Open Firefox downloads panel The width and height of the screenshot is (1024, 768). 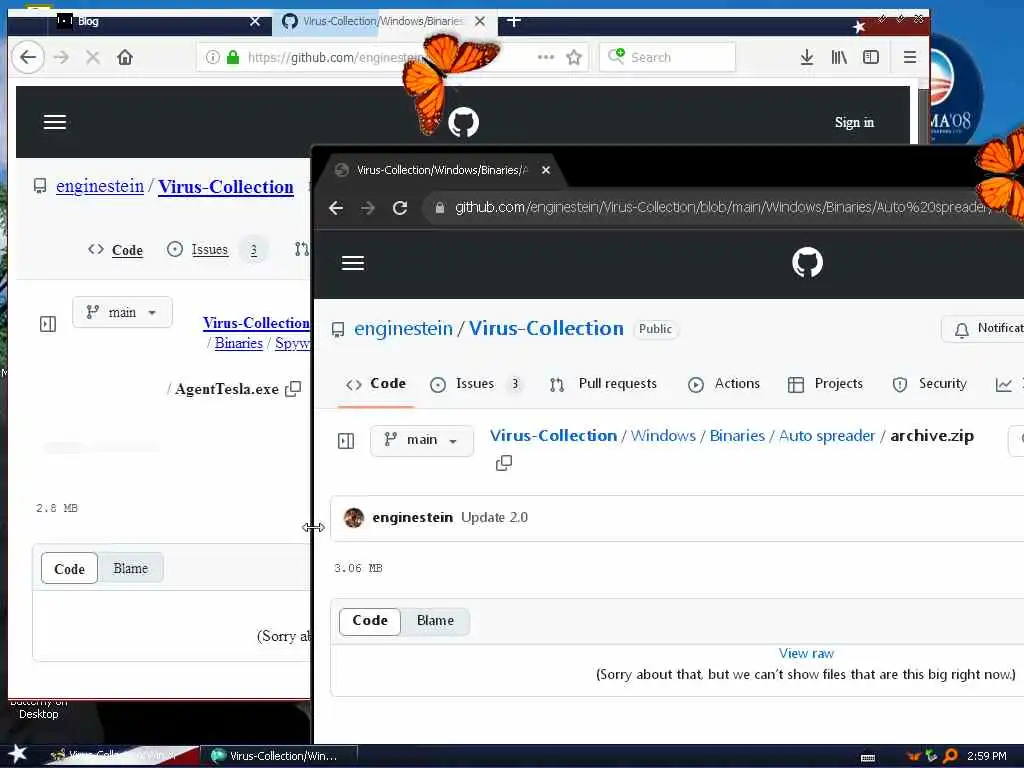(807, 57)
